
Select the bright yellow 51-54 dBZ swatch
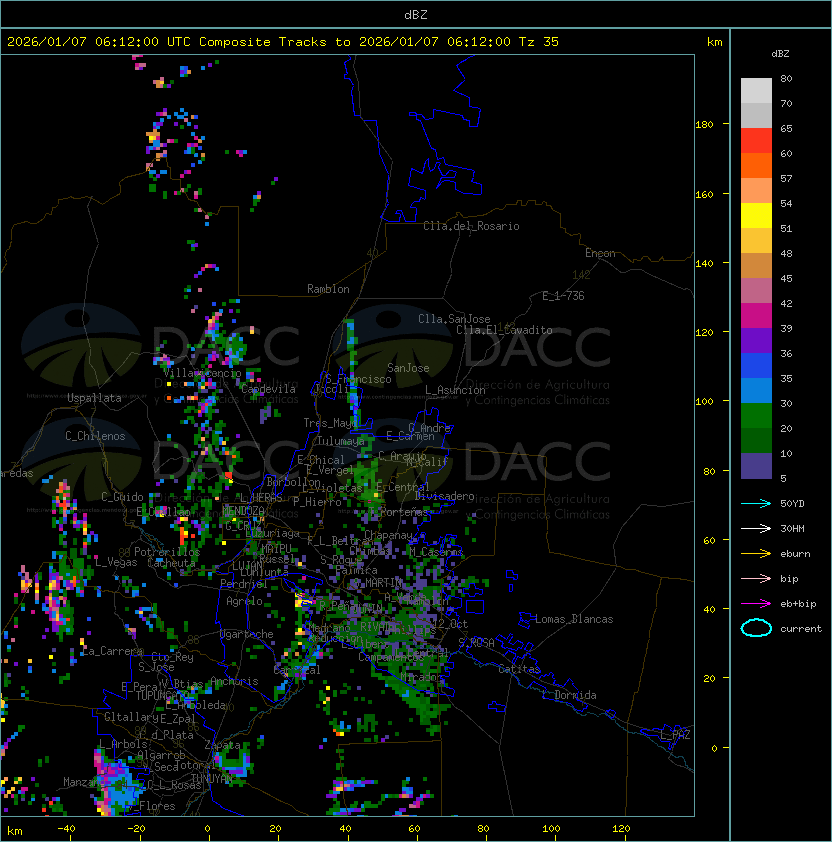click(756, 215)
